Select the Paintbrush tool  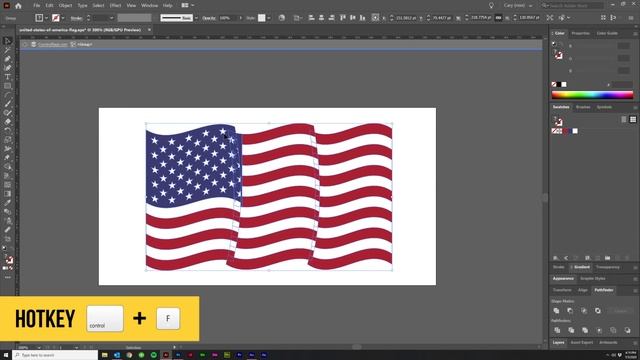pyautogui.click(x=7, y=104)
